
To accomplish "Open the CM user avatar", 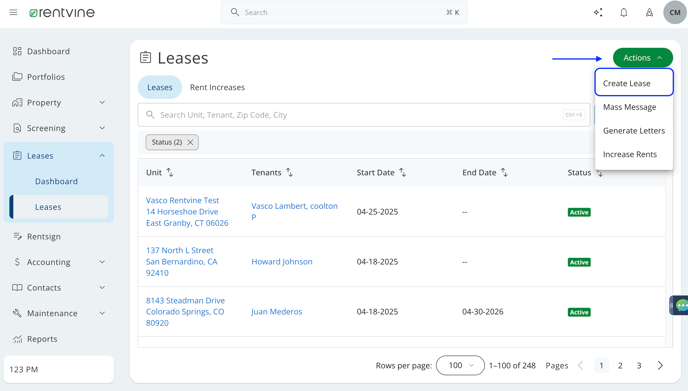I will tap(674, 12).
